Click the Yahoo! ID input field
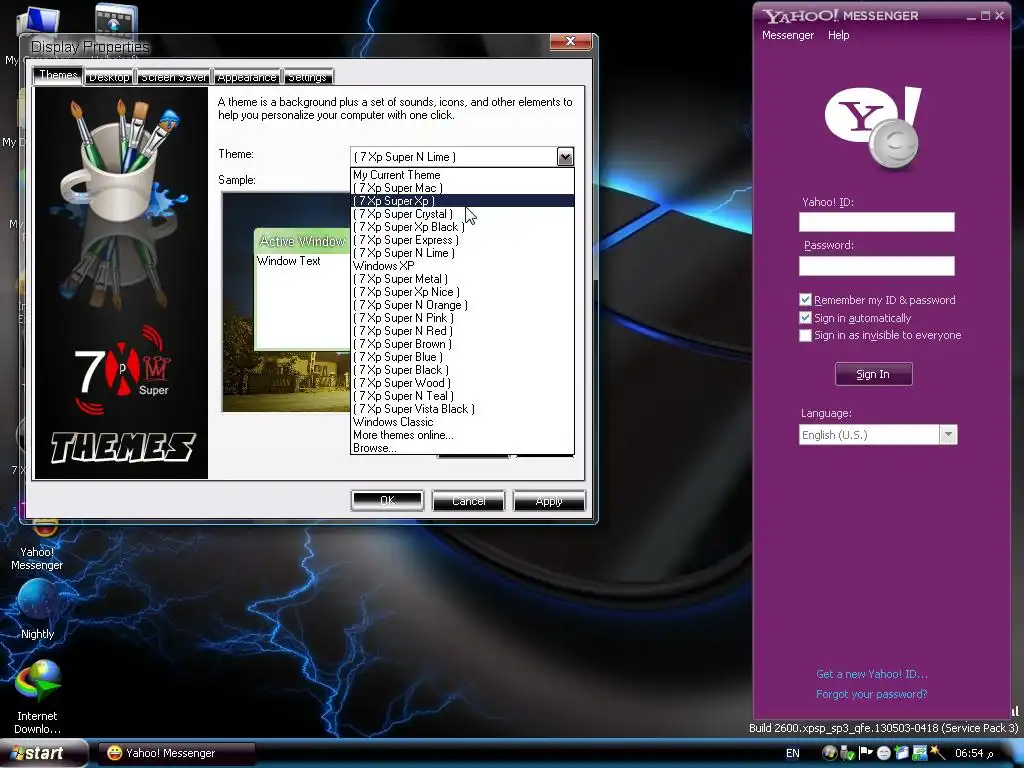1024x768 pixels. (876, 222)
